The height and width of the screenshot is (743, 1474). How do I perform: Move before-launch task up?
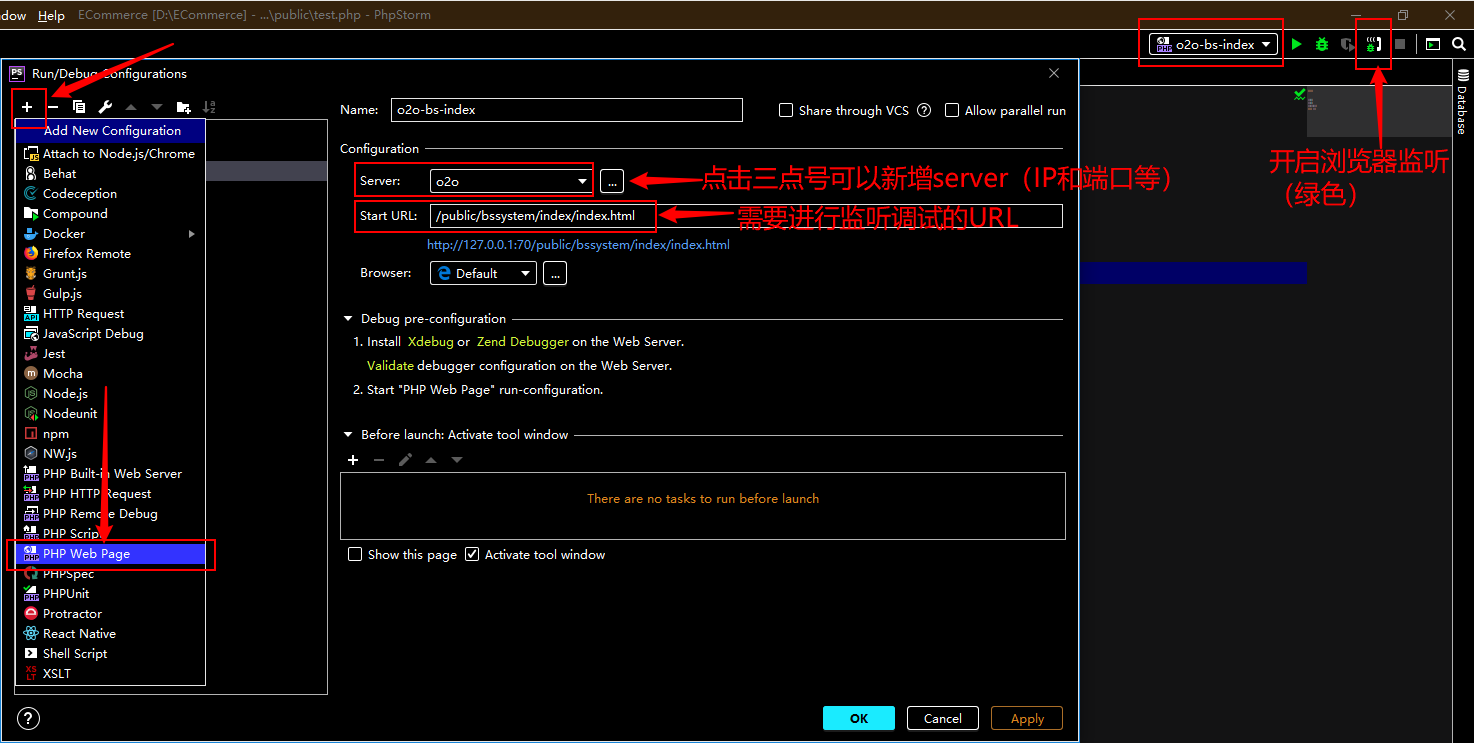coord(431,460)
